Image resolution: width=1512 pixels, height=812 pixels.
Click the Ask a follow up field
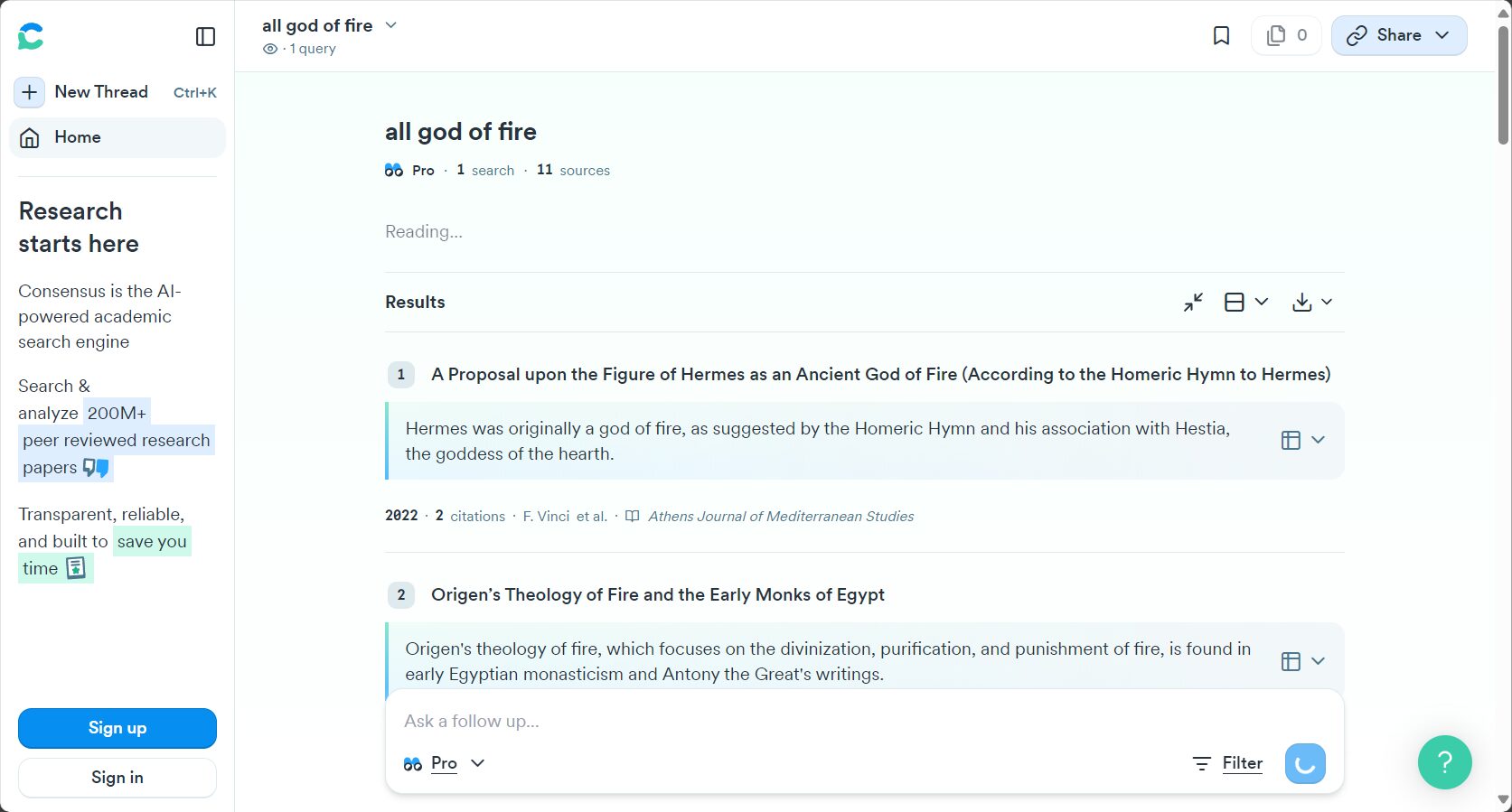(x=813, y=721)
